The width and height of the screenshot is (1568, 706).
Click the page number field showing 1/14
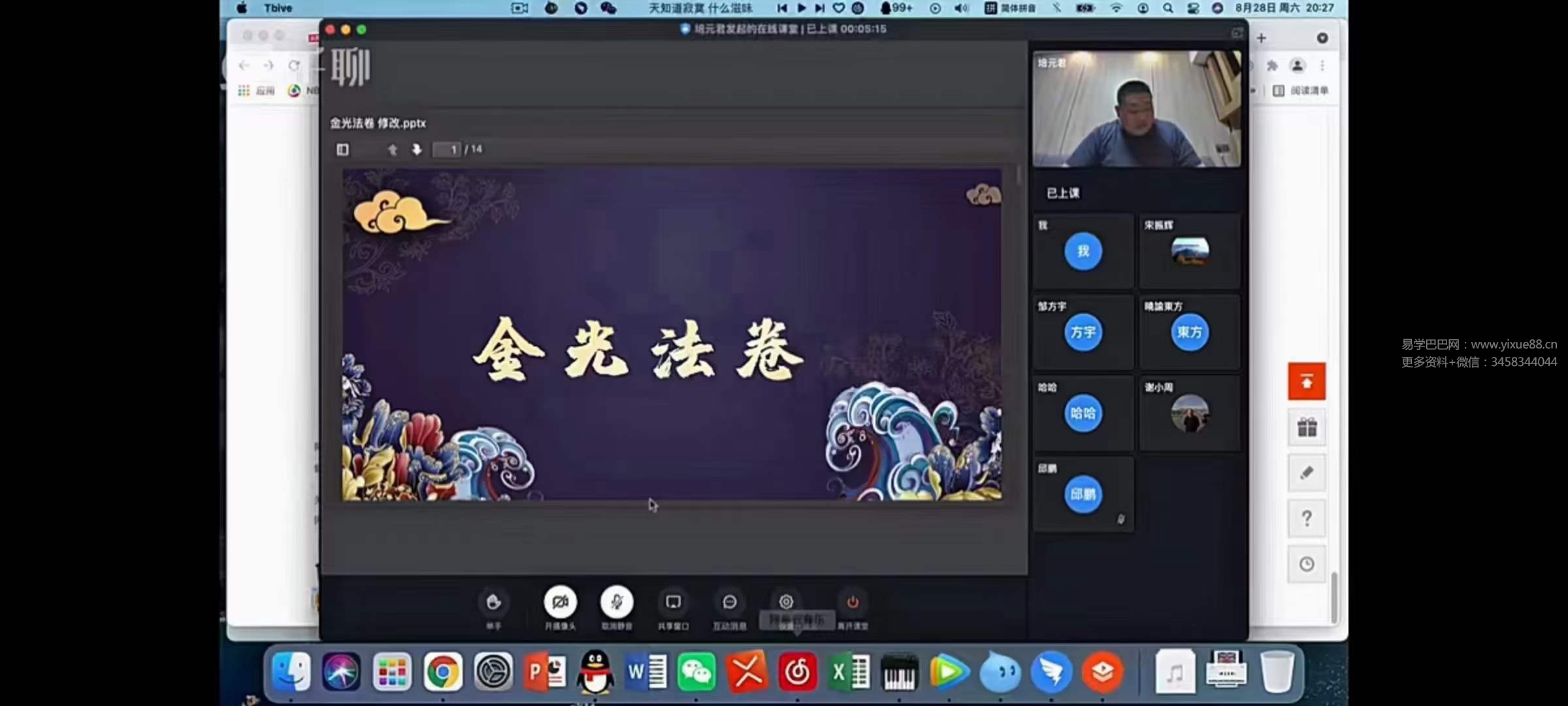pyautogui.click(x=447, y=150)
